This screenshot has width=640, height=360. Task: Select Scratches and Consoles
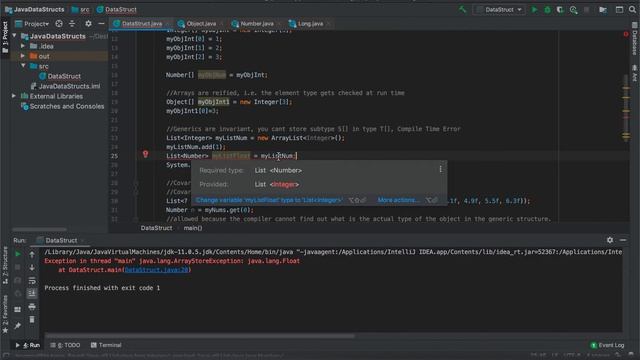coord(62,106)
